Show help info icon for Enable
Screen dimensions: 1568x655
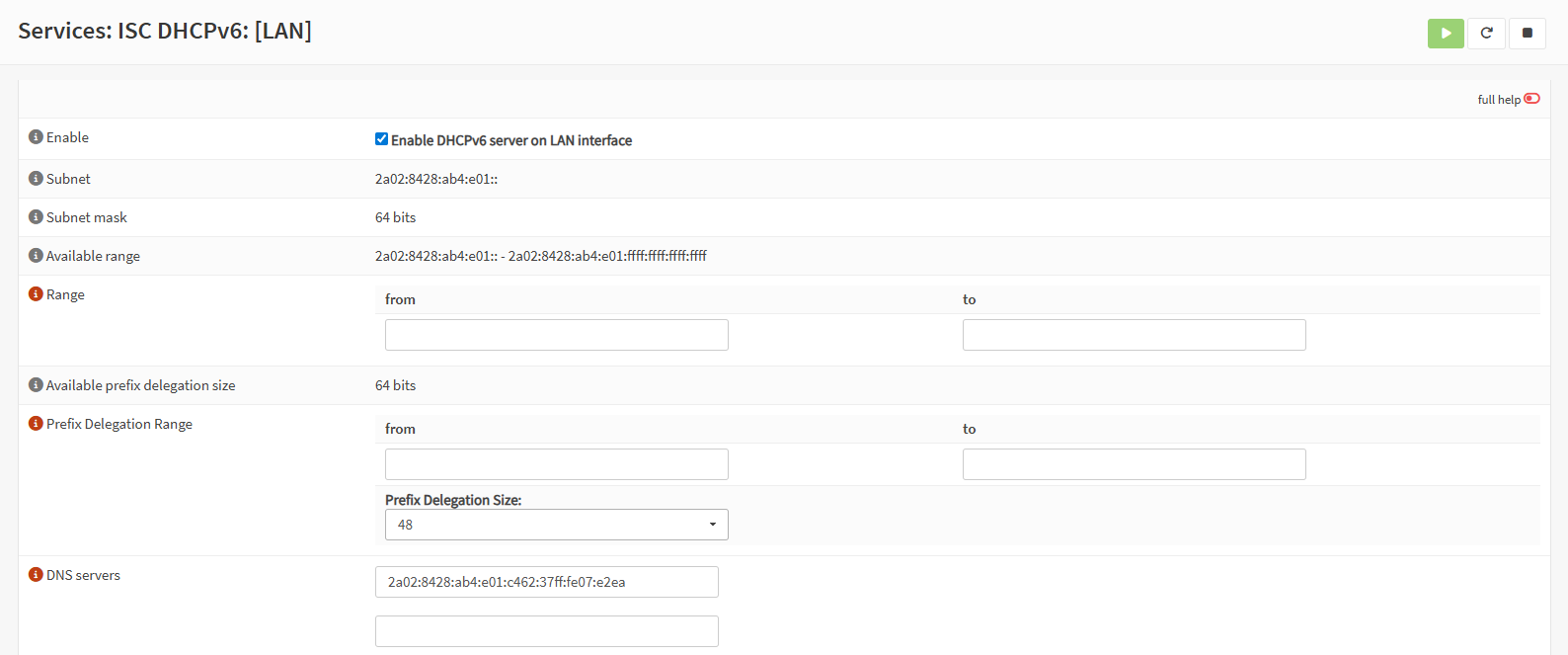click(36, 137)
